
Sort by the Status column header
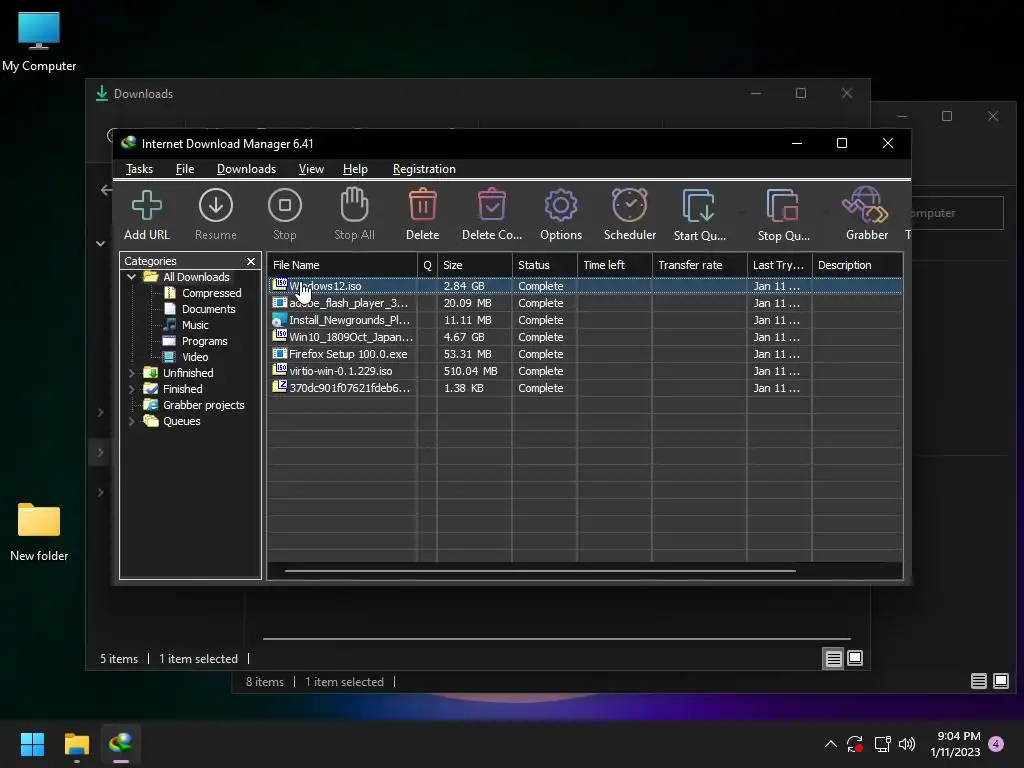(x=545, y=265)
